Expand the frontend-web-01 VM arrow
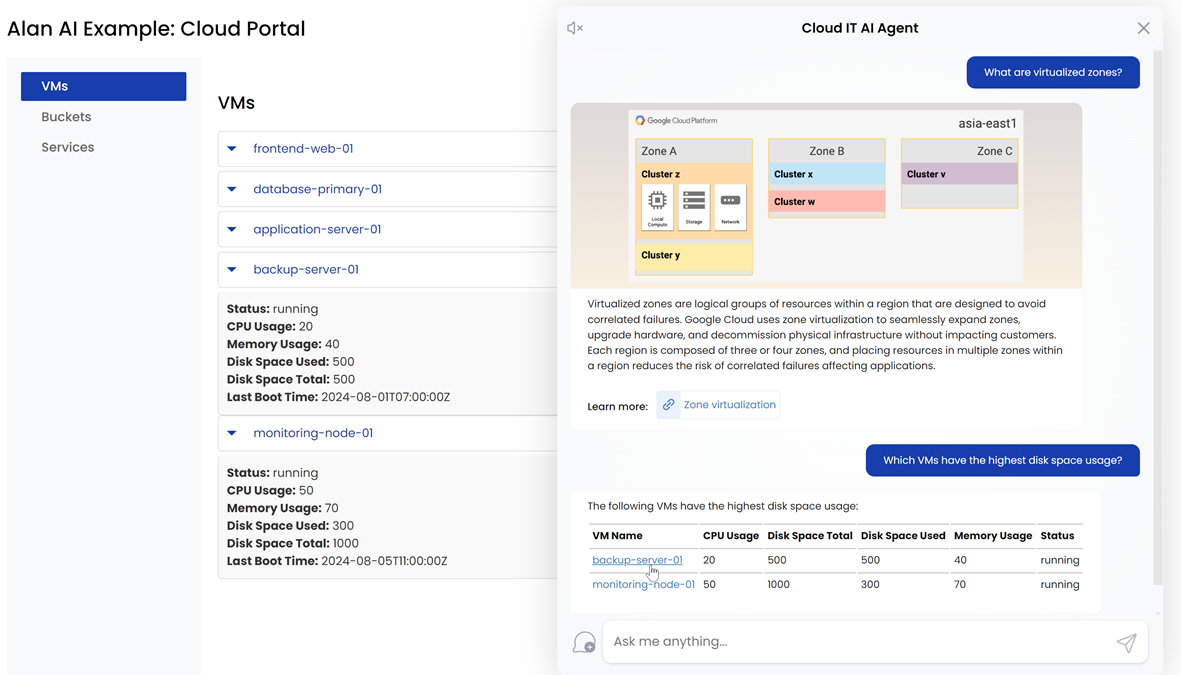 pyautogui.click(x=232, y=149)
